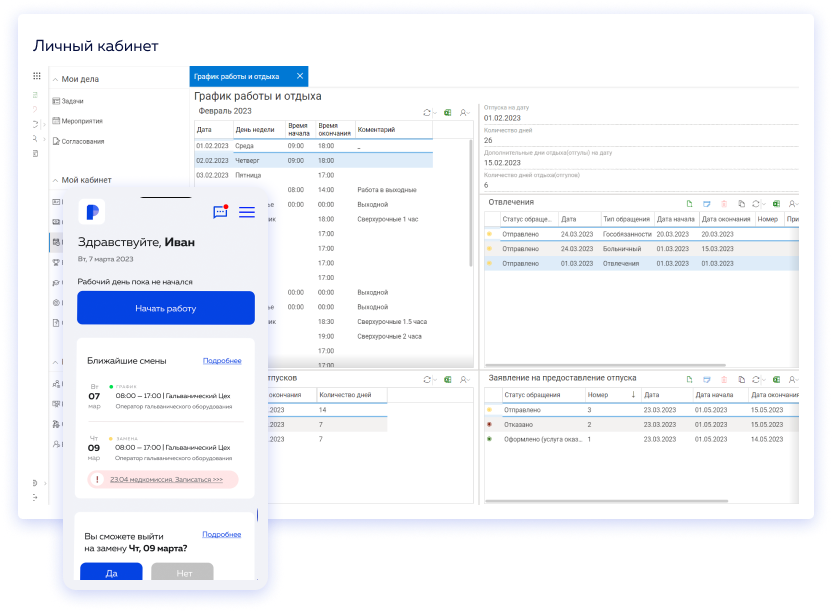The width and height of the screenshot is (832, 612).
Task: Click new record icon in Отвлечения panel
Action: click(689, 203)
